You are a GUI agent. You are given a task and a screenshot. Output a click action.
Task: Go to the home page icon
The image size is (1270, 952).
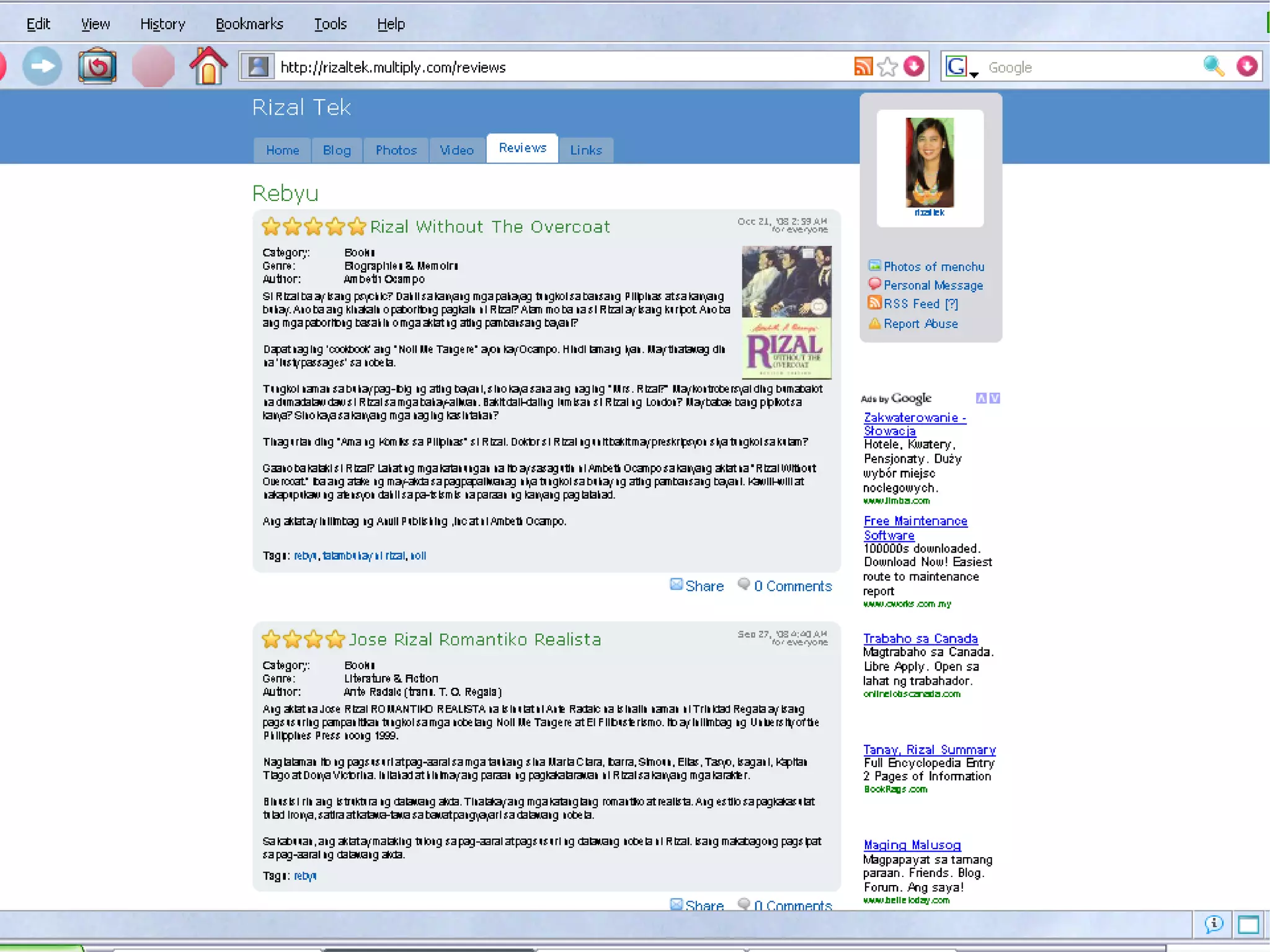coord(208,66)
